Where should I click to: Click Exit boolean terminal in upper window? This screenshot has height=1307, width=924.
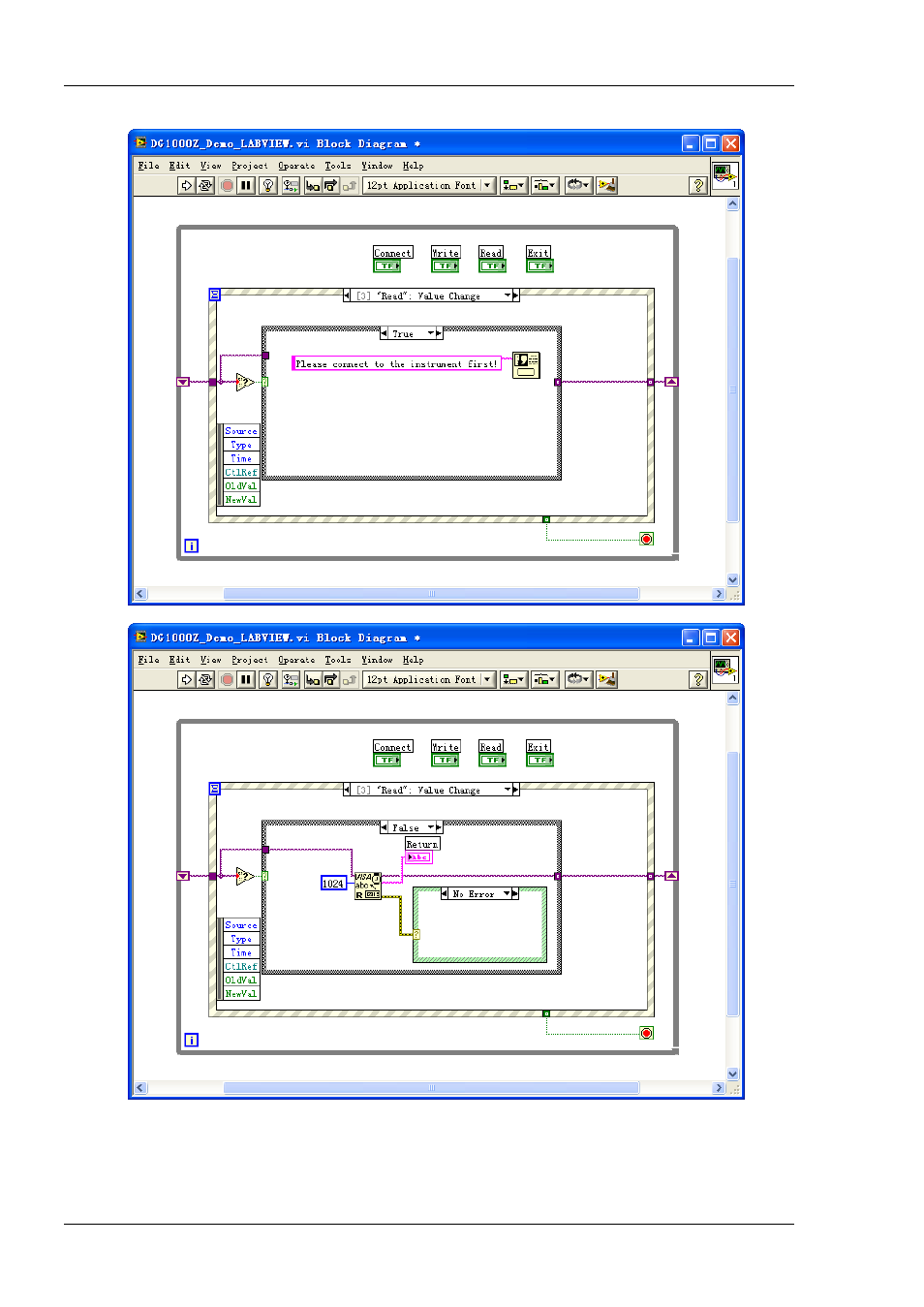tap(540, 265)
